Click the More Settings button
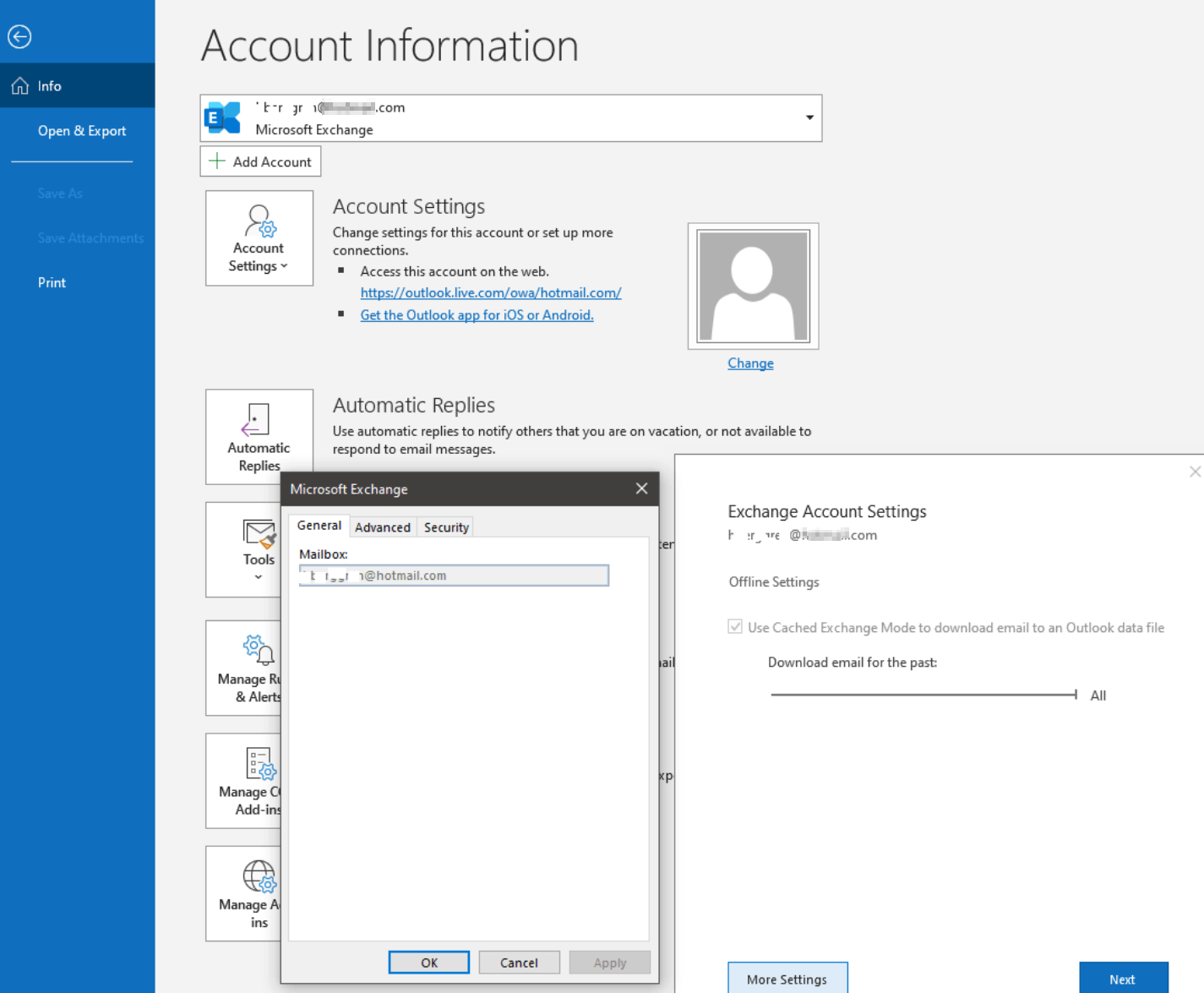The height and width of the screenshot is (993, 1204). [787, 979]
